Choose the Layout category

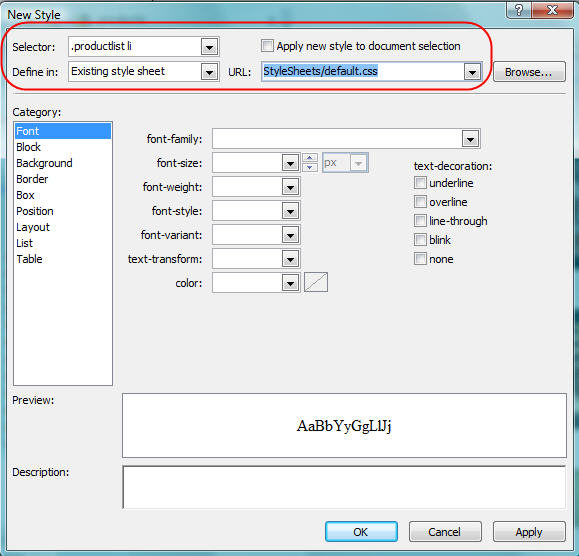tap(33, 227)
